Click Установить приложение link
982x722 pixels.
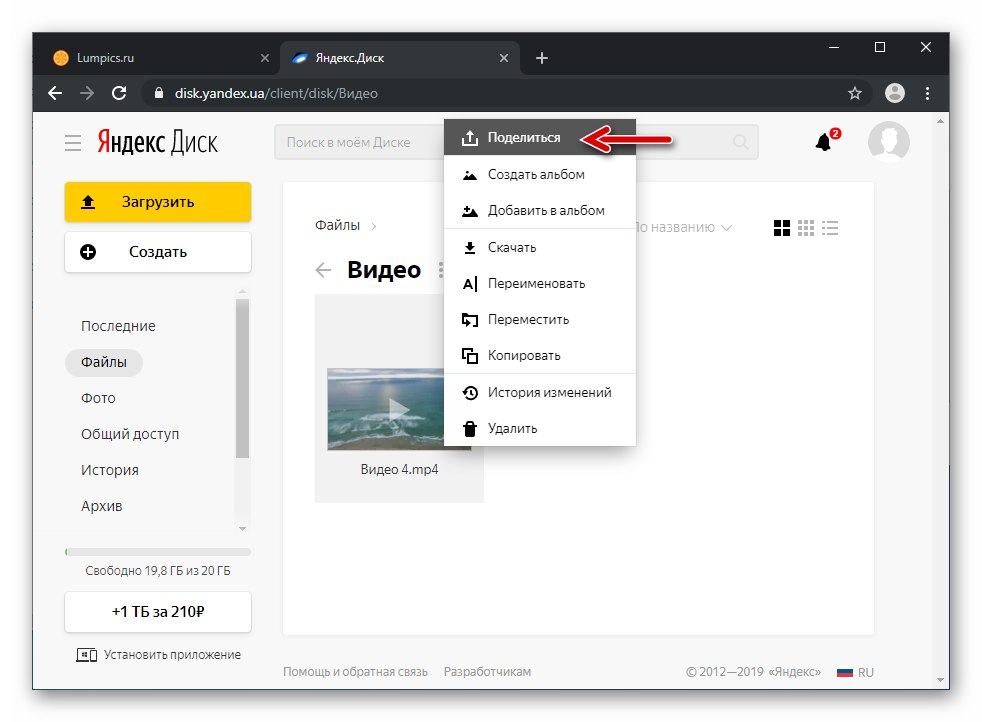click(158, 654)
